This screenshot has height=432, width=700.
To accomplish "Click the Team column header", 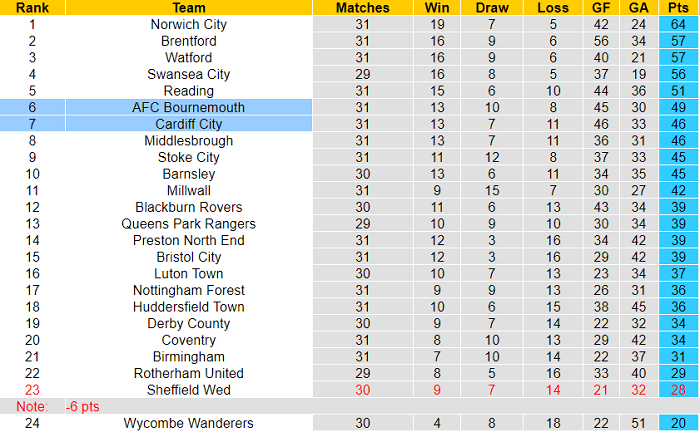I will pos(188,7).
